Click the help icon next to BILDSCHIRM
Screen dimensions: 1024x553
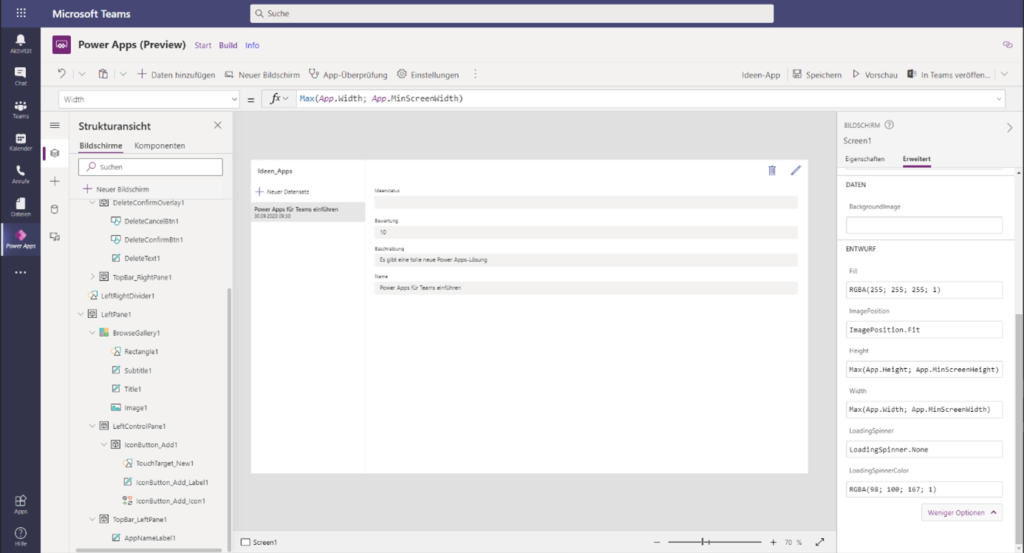click(889, 125)
